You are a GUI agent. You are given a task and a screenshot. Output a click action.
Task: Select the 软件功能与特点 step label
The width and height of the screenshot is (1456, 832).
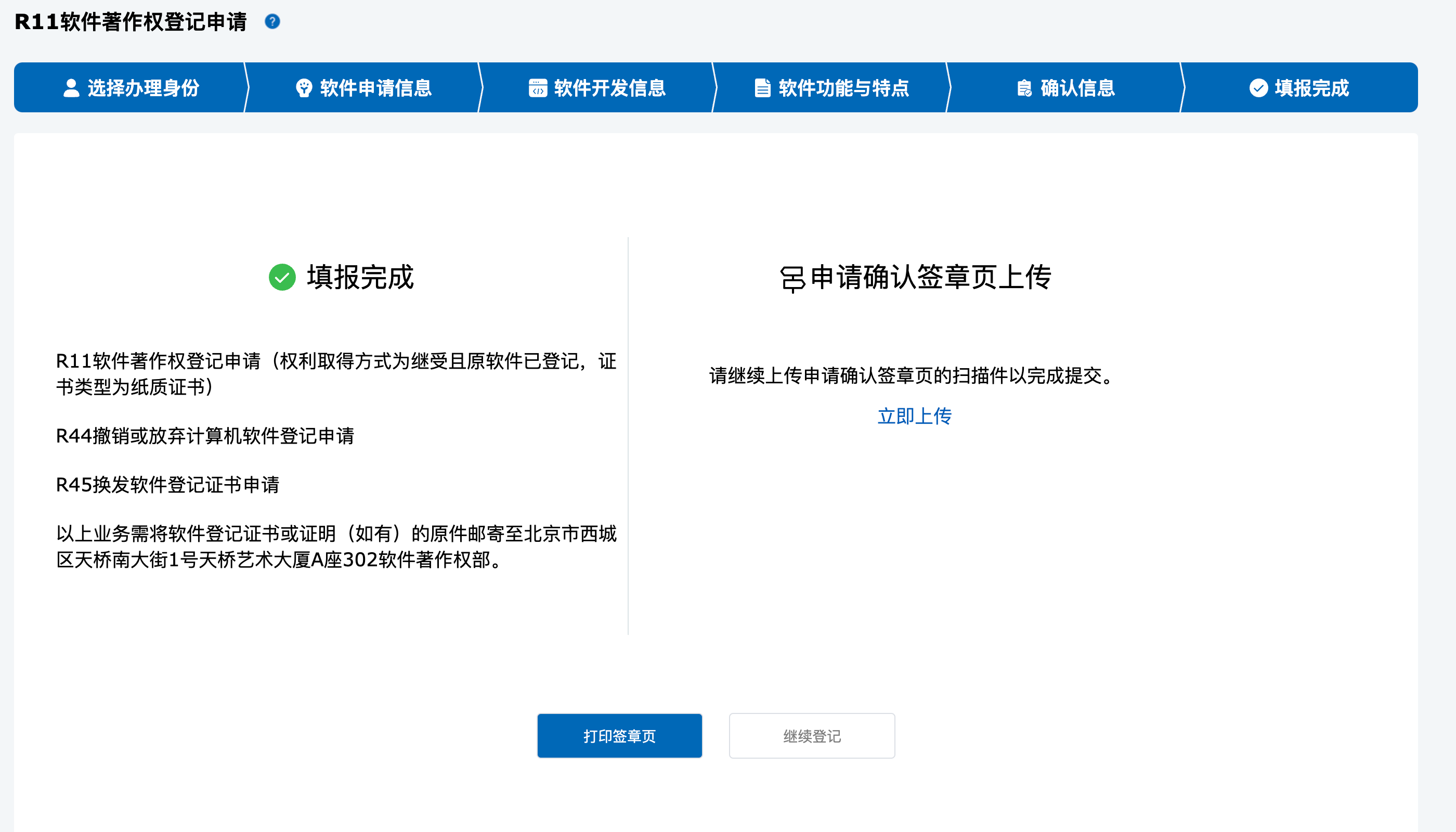point(843,88)
